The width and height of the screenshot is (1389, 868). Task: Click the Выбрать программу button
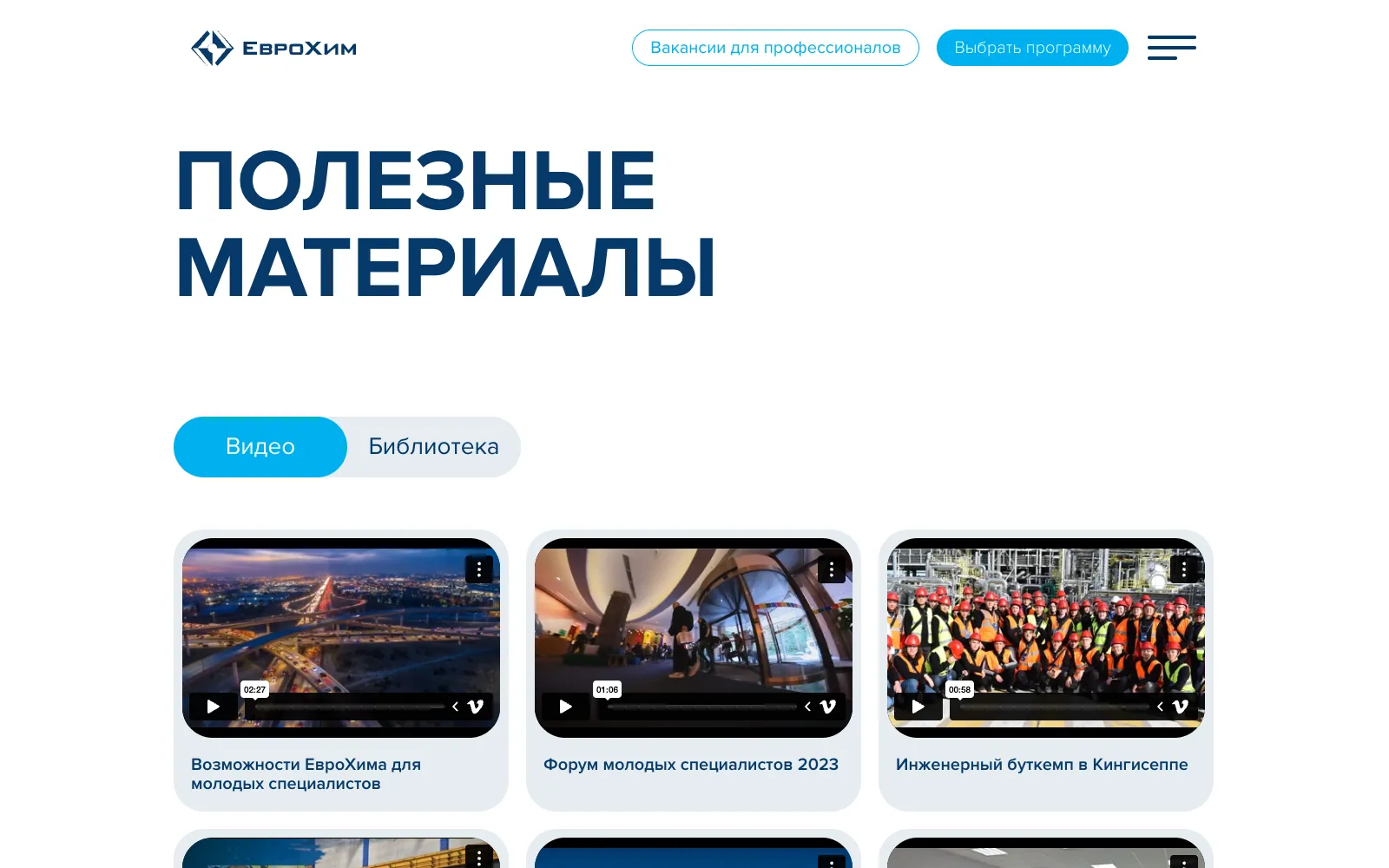coord(1032,48)
